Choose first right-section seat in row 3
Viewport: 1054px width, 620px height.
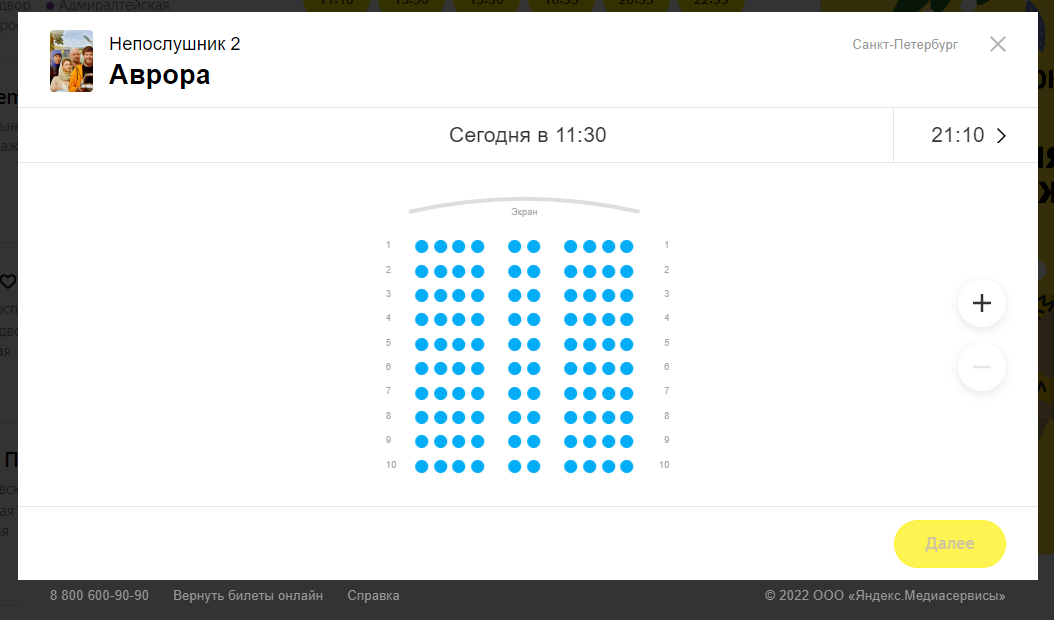point(571,295)
